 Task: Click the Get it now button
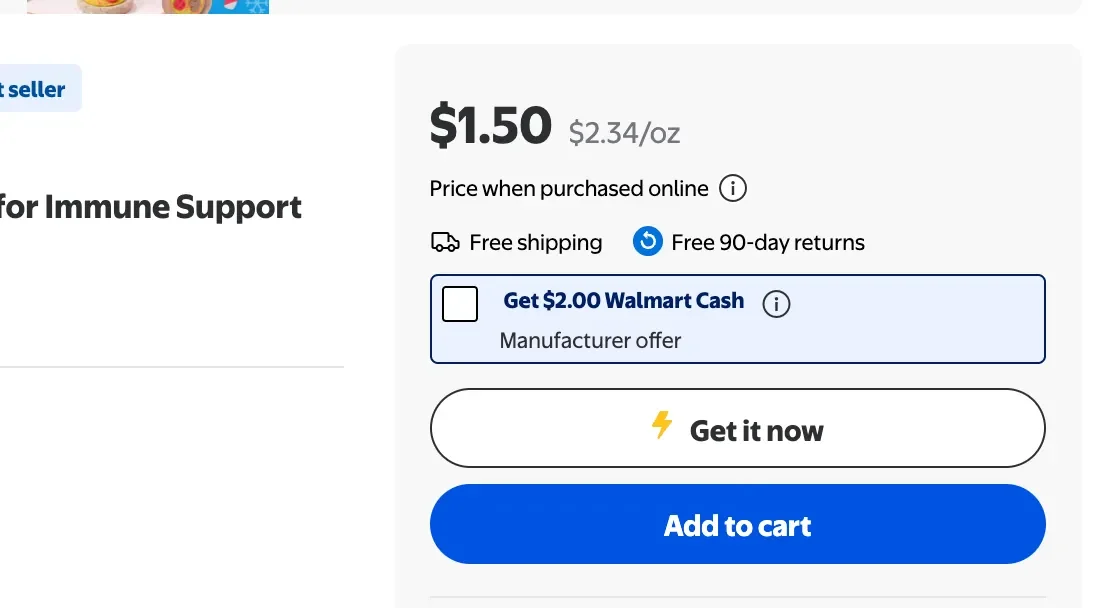pos(738,428)
